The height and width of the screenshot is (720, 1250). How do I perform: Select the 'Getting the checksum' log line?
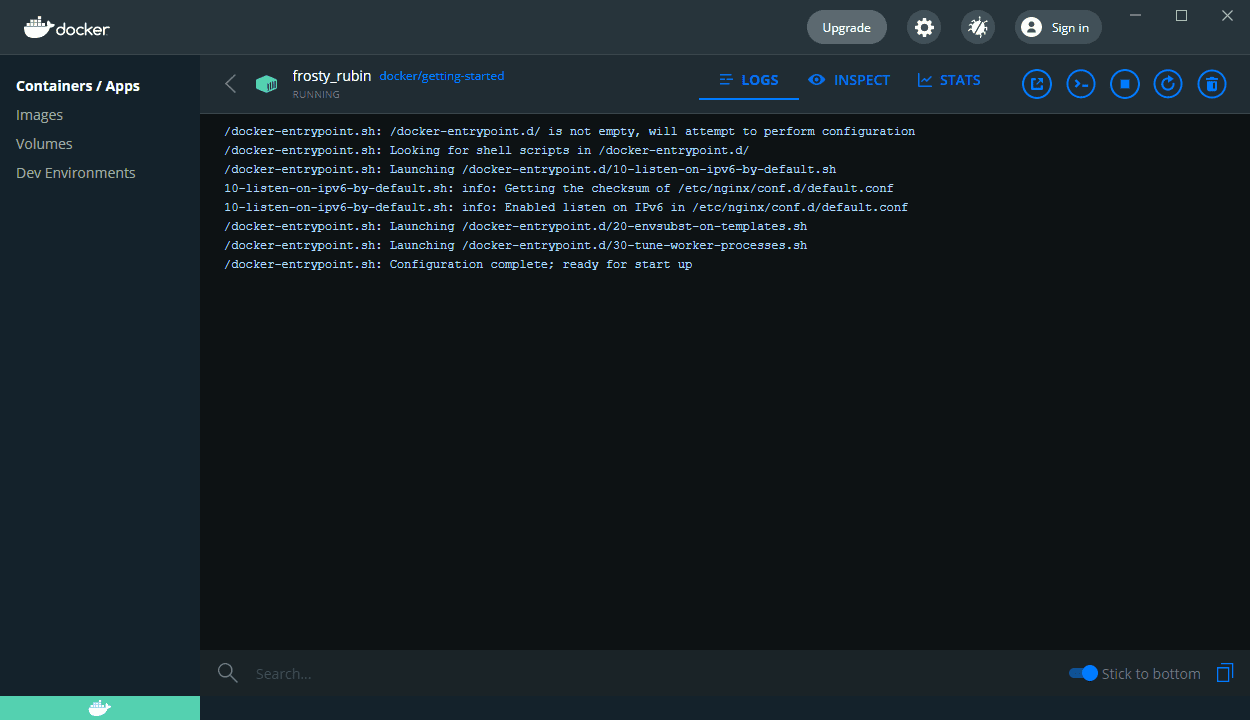point(559,189)
